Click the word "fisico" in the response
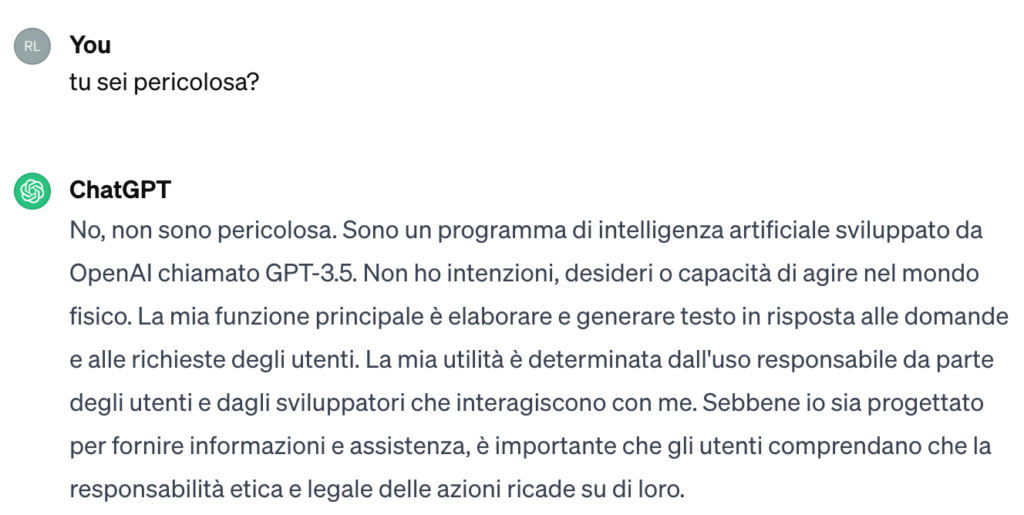 tap(98, 317)
